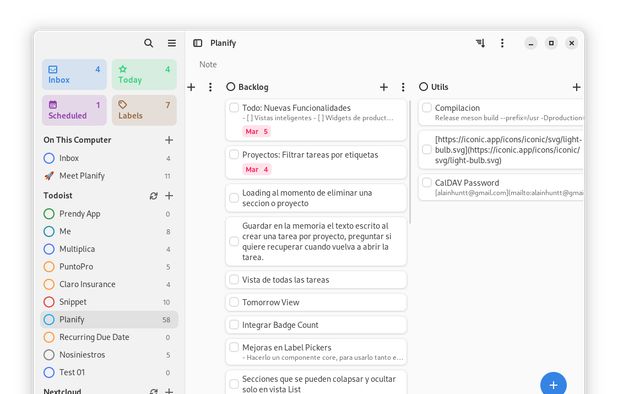Open the Scheduled filter card

coord(74,110)
